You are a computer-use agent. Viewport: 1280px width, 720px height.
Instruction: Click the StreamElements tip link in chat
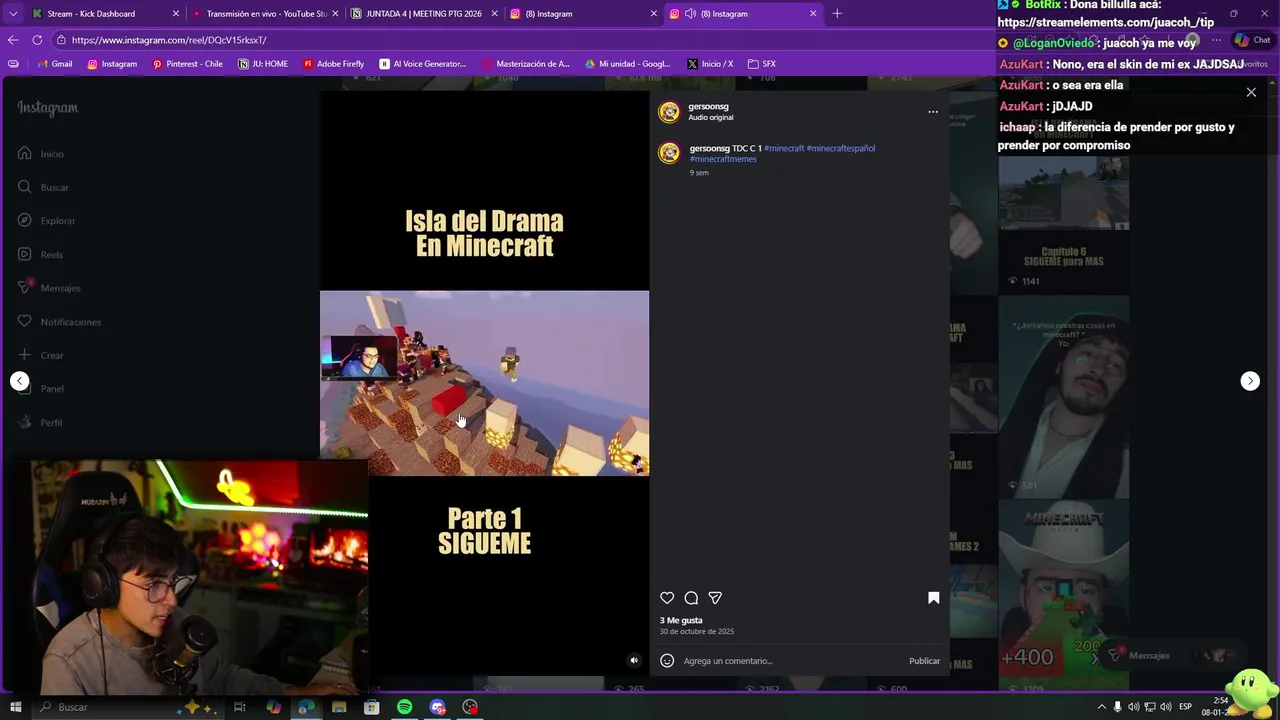[1105, 22]
